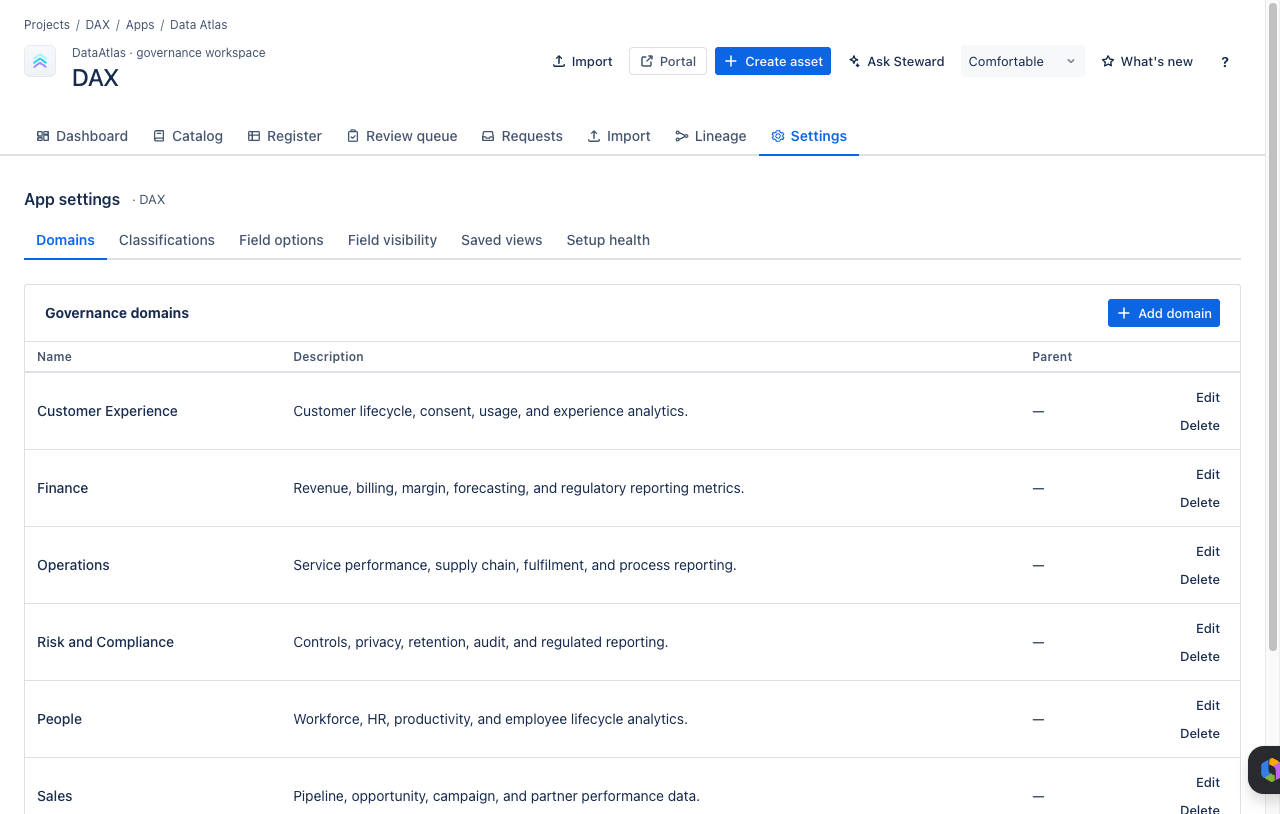The image size is (1280, 814).
Task: Click the Create asset button
Action: (773, 61)
